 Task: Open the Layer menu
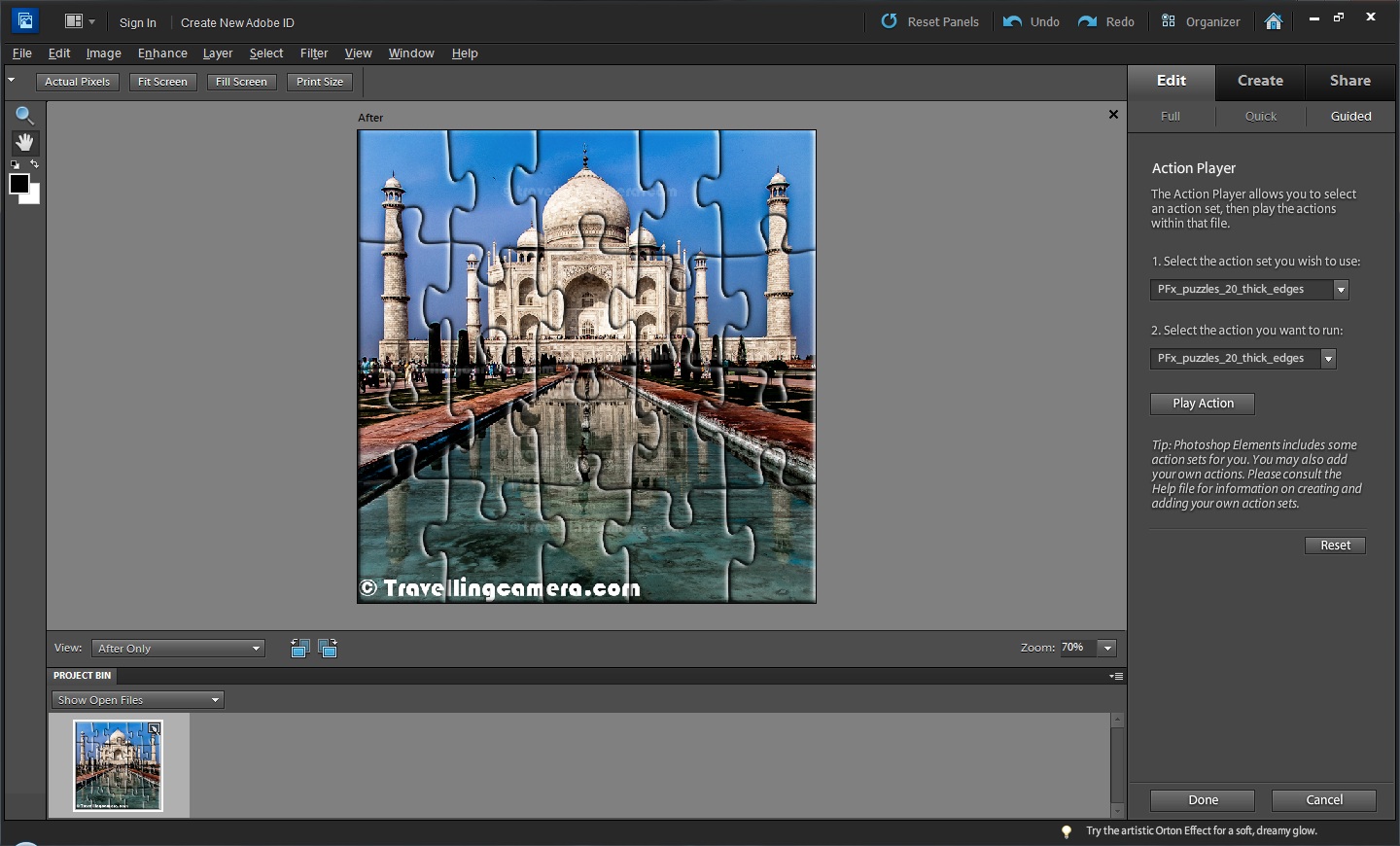[218, 53]
